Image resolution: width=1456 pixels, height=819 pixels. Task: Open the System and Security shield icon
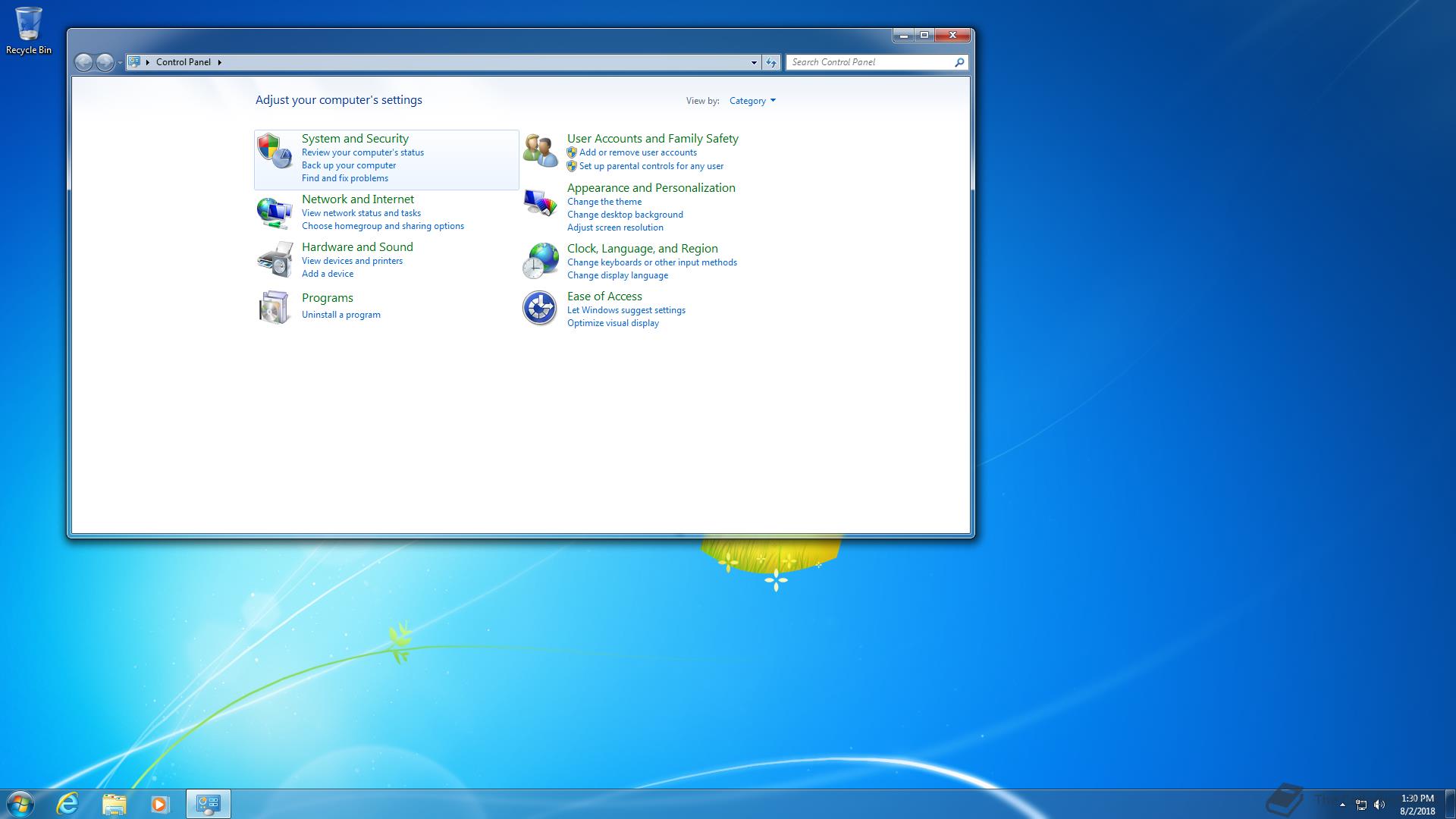tap(274, 150)
